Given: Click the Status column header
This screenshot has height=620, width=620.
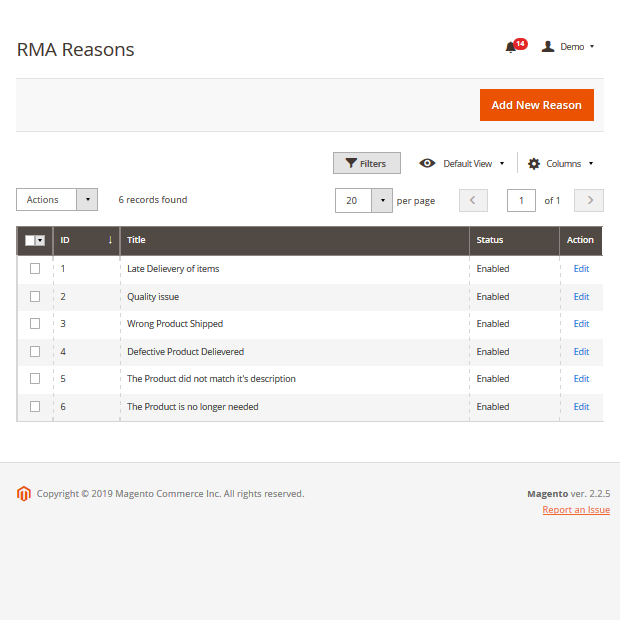Looking at the screenshot, I should 490,240.
